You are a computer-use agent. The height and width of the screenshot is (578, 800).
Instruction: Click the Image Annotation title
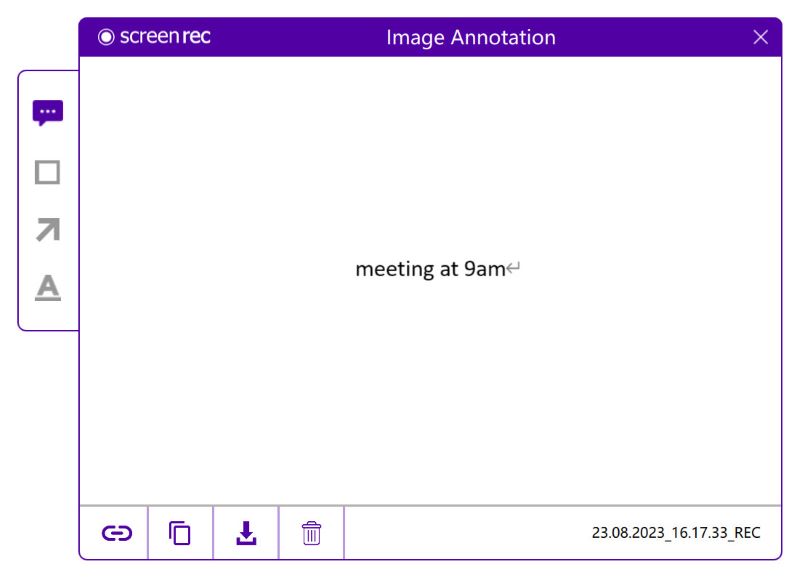point(471,37)
